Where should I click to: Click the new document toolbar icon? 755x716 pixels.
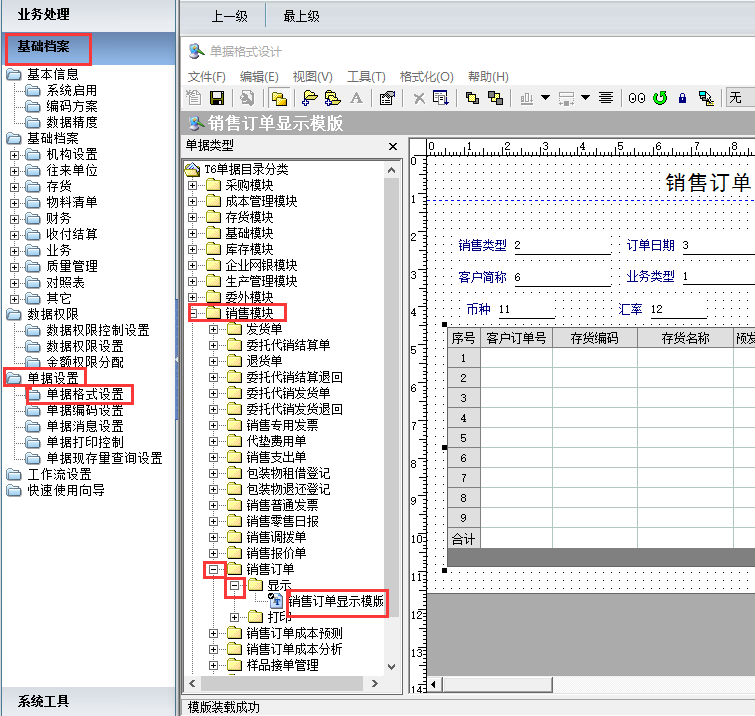tap(195, 98)
